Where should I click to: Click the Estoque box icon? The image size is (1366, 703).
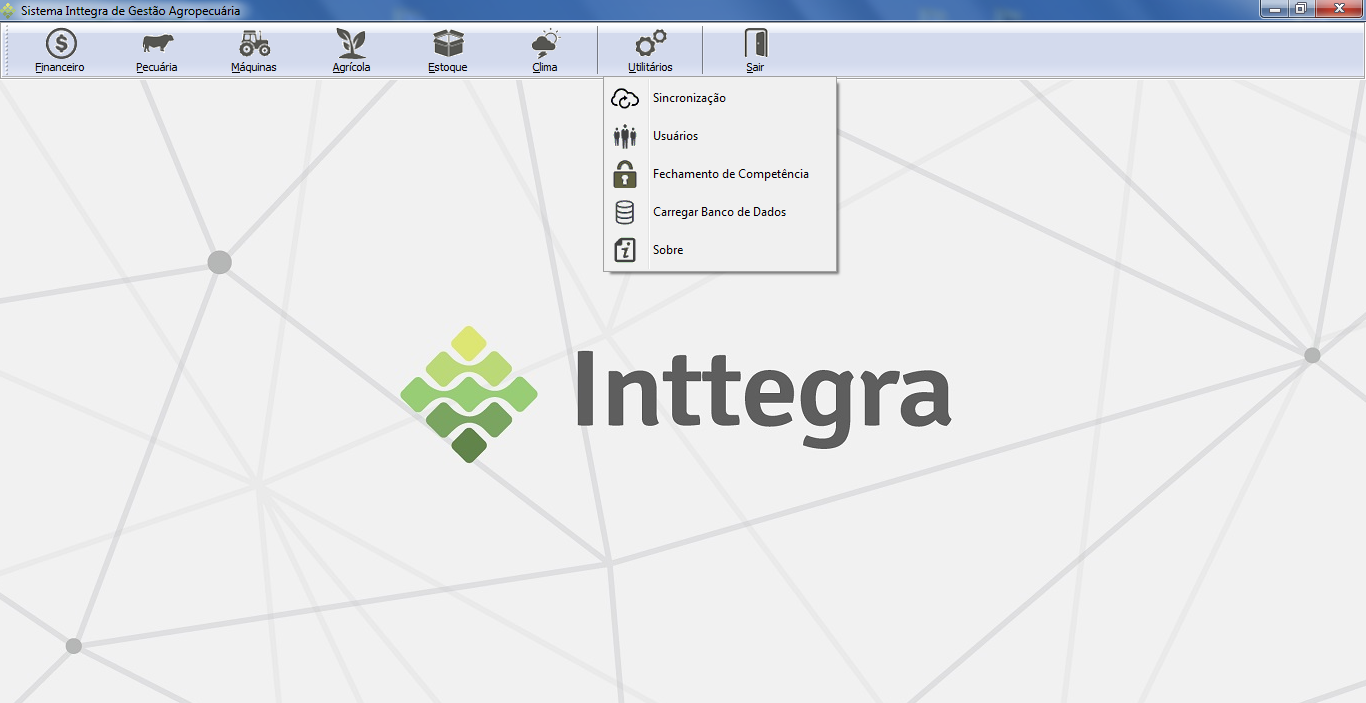448,44
